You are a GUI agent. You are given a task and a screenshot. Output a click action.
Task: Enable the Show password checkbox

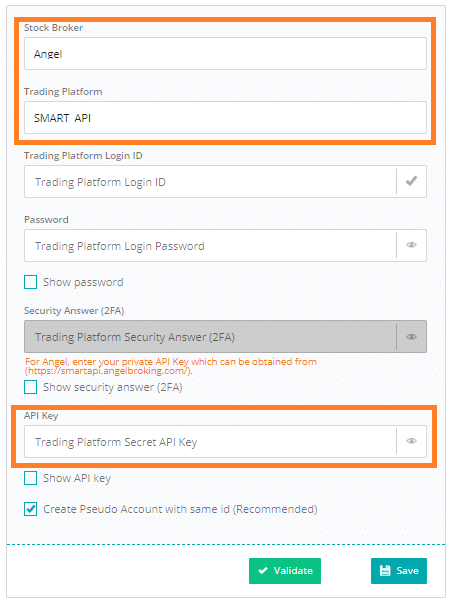coord(30,282)
